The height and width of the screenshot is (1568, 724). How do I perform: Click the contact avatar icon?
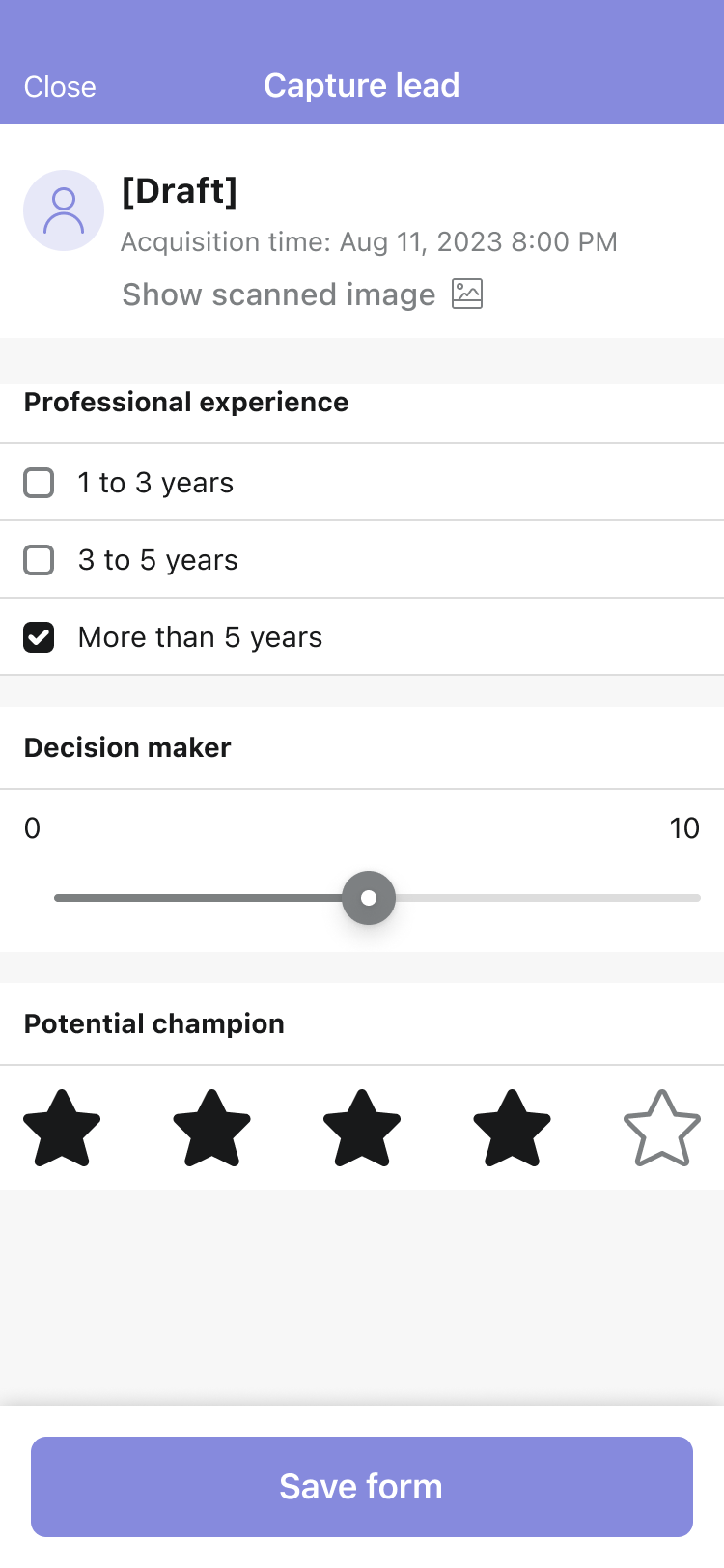[x=64, y=210]
